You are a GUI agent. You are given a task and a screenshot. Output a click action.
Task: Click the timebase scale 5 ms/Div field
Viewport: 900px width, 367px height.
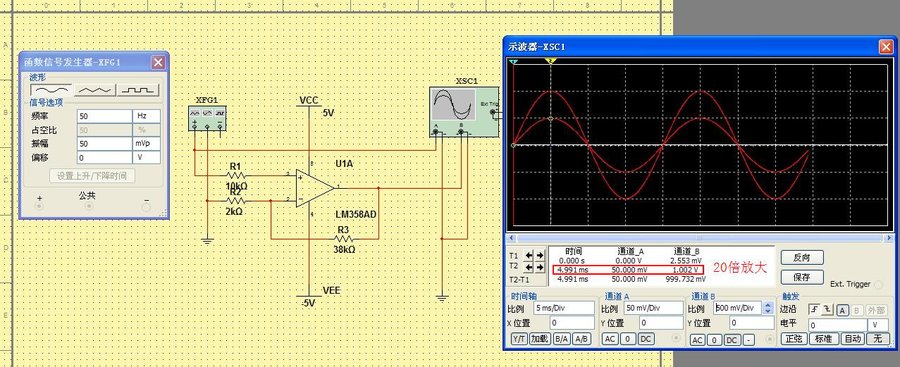click(x=564, y=308)
